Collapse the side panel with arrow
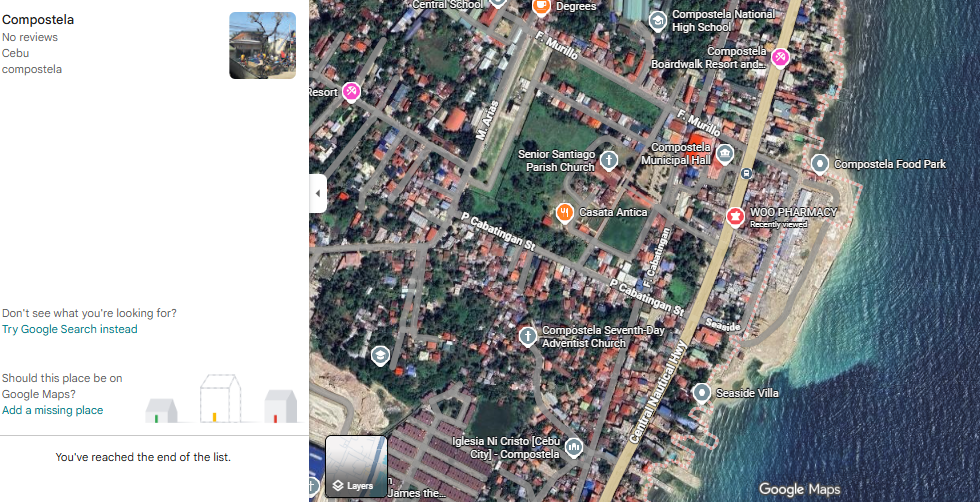 318,193
